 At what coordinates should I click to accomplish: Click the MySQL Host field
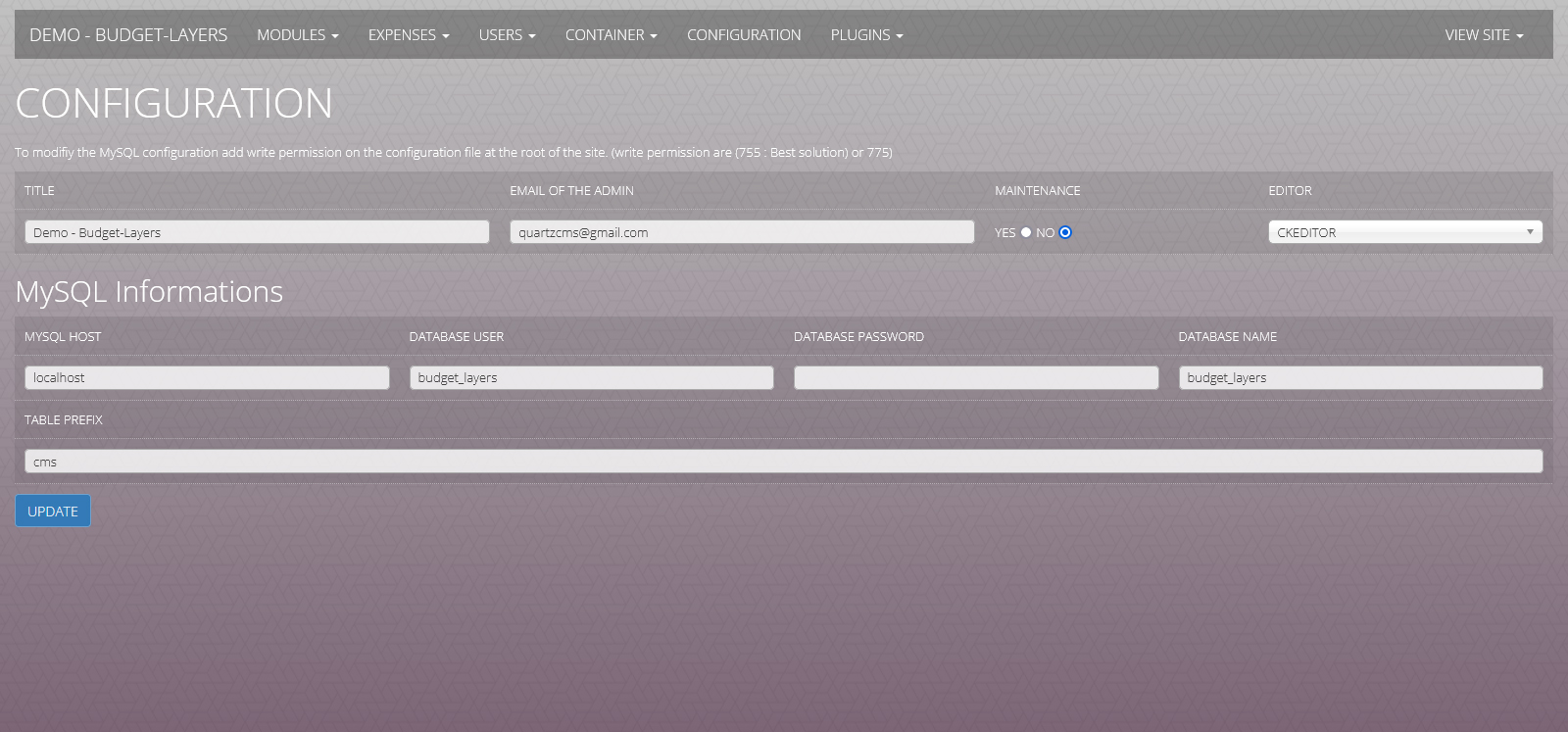pyautogui.click(x=207, y=378)
